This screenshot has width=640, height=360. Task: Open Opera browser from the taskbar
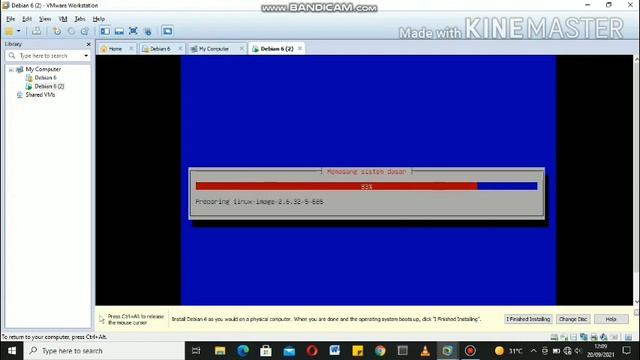click(312, 351)
